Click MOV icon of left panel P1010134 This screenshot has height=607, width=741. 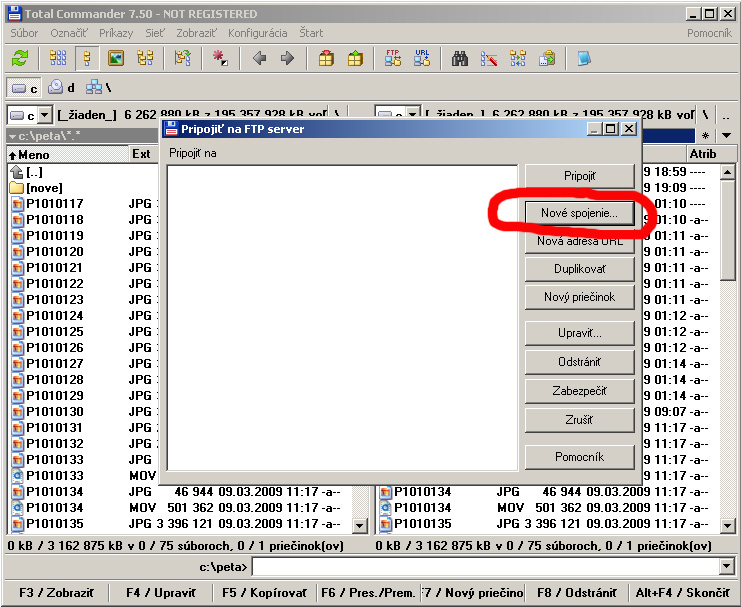point(17,508)
